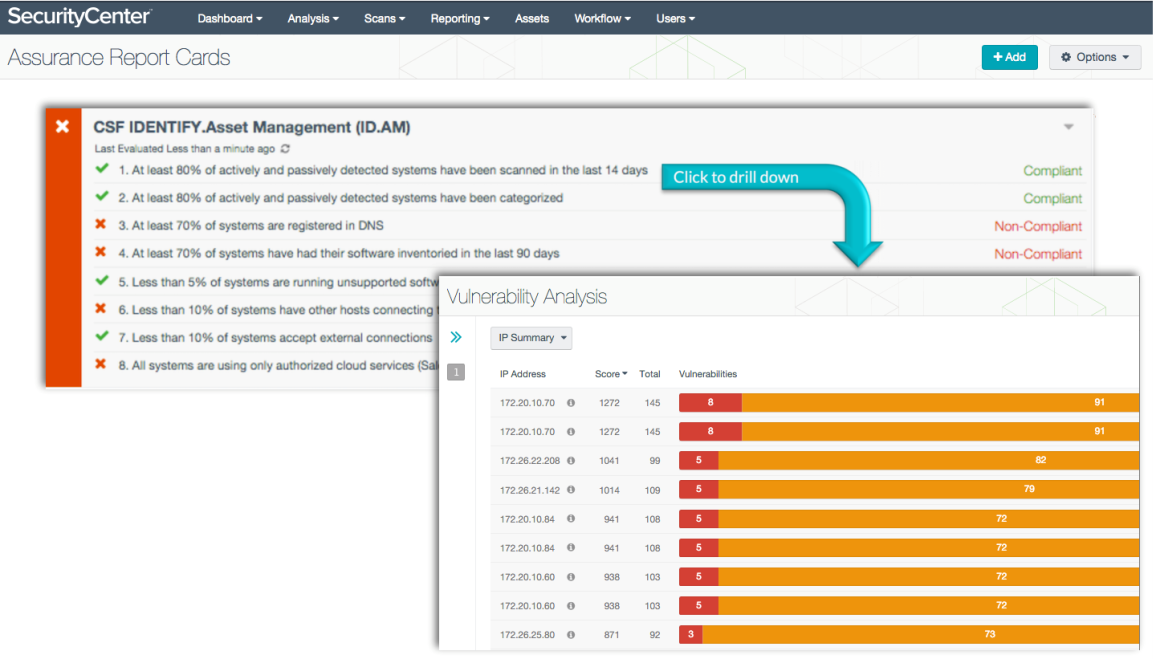Open the Dashboard menu
Screen dimensions: 1156x659
click(230, 18)
